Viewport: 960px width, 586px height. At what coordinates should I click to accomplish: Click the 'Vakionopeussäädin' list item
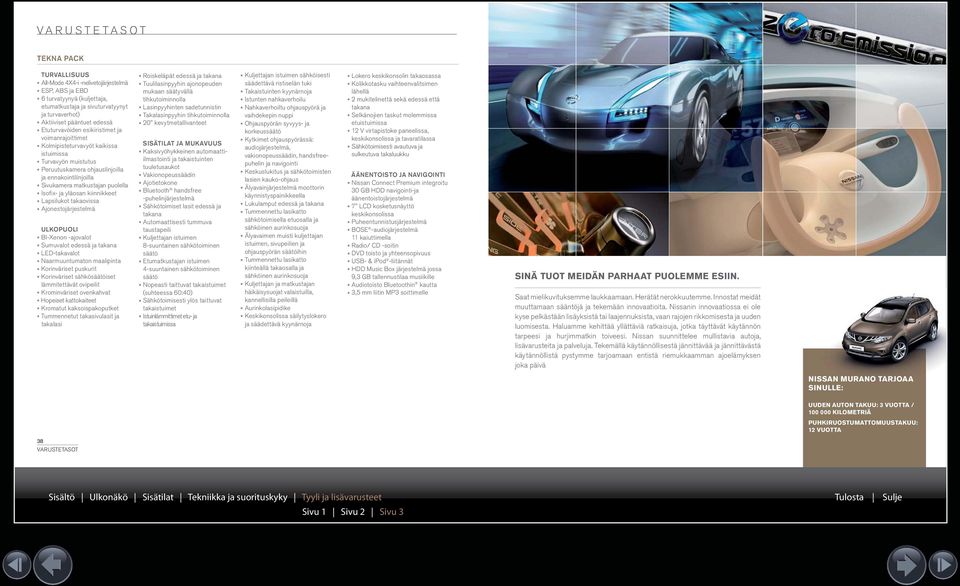click(x=169, y=175)
